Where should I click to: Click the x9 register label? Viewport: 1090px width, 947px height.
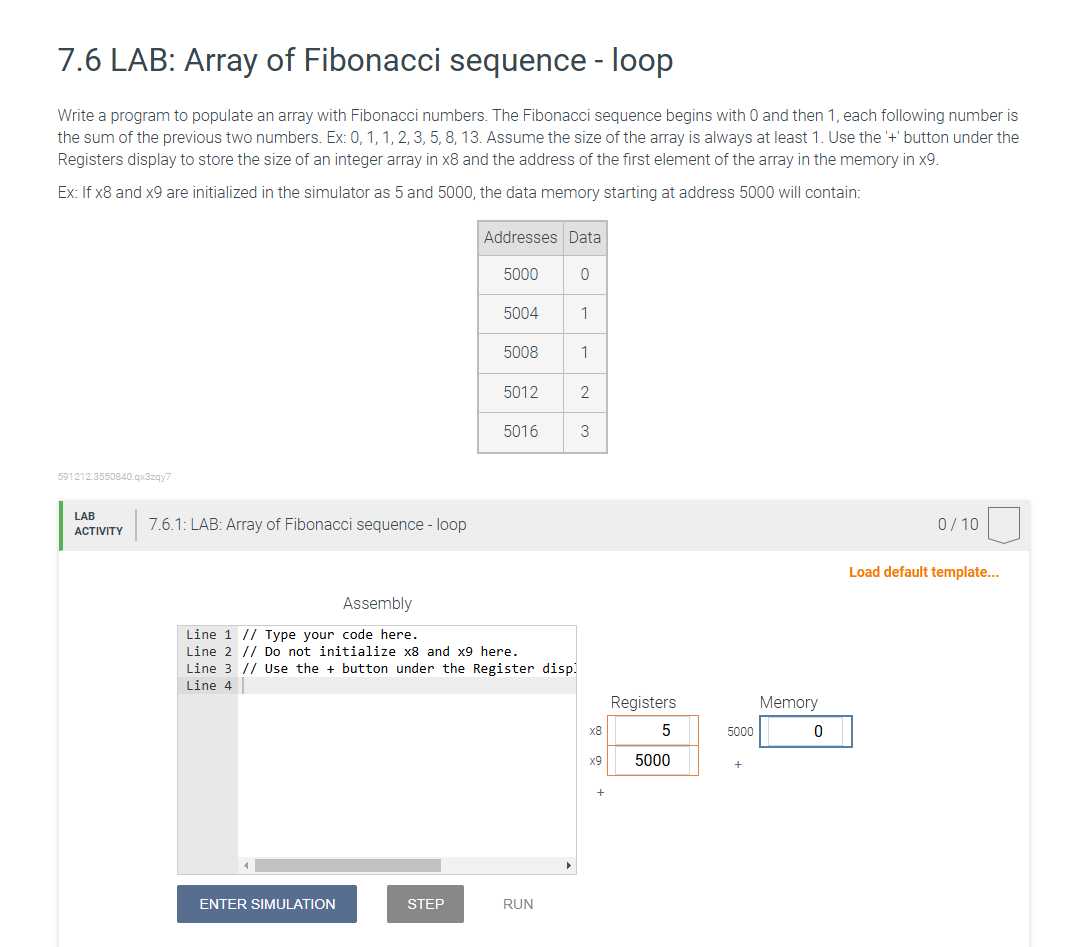[x=595, y=761]
